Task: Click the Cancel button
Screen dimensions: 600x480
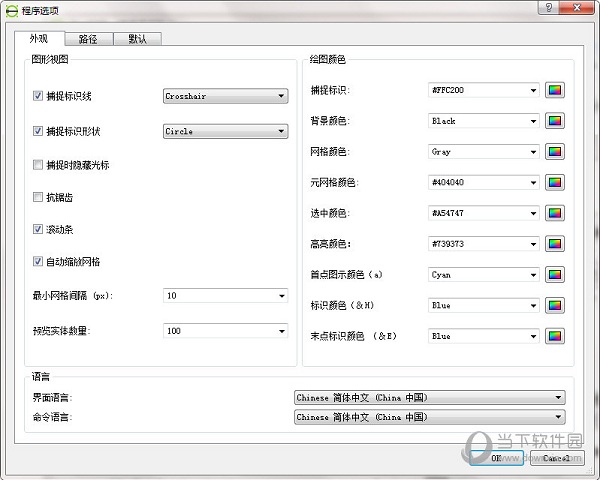Action: 557,458
